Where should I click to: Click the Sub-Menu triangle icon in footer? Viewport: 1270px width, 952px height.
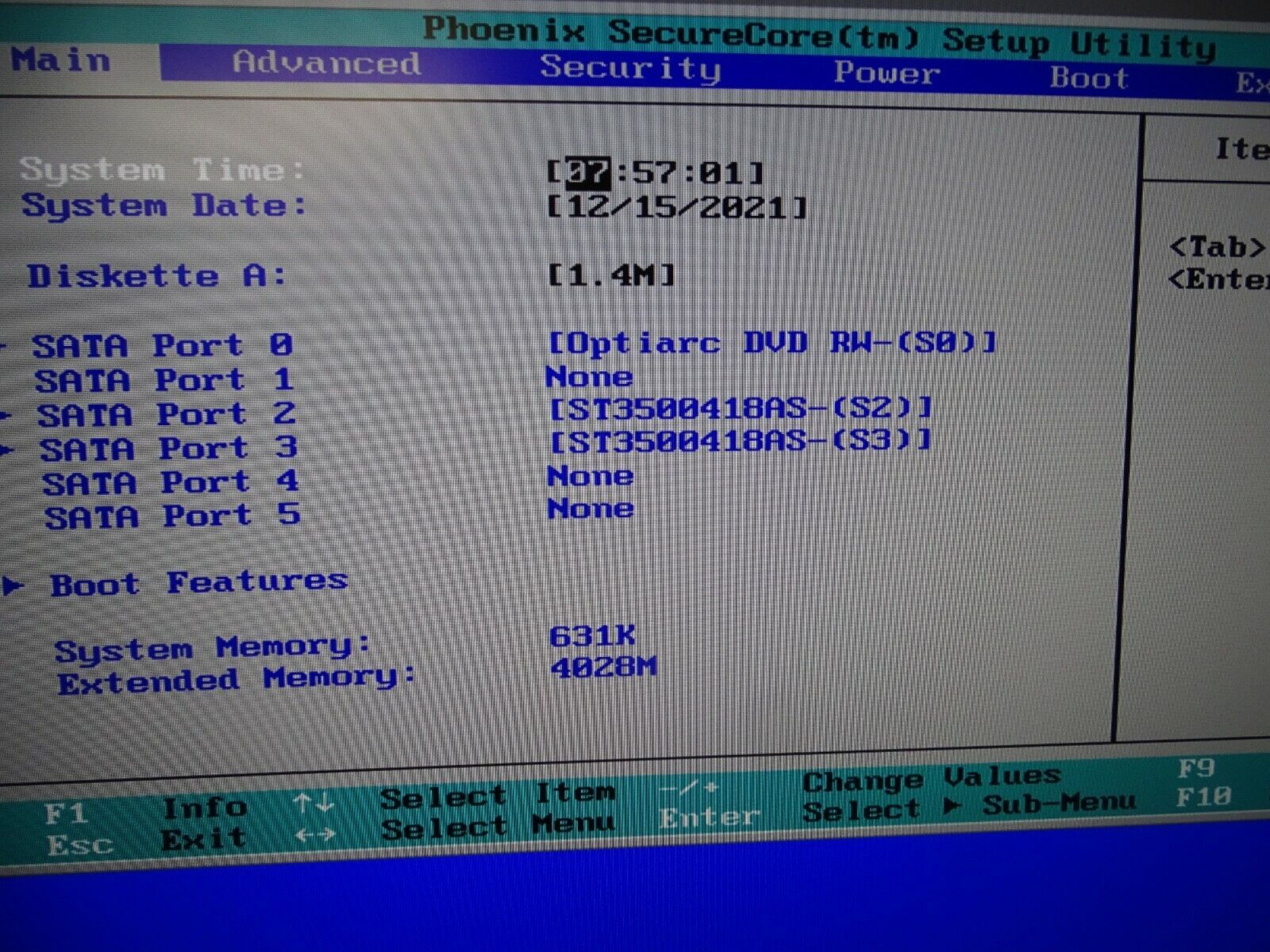point(951,807)
